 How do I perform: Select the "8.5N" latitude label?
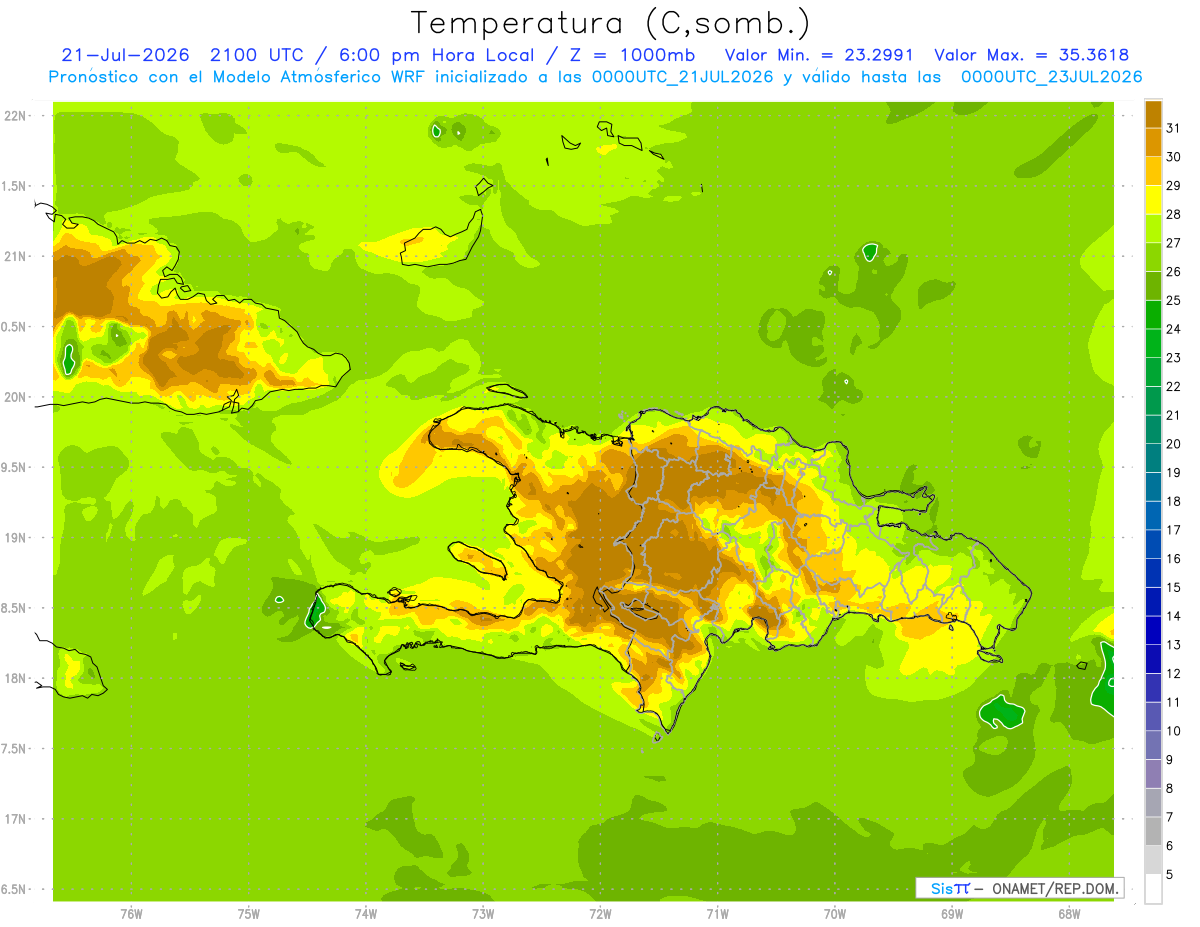coord(15,608)
